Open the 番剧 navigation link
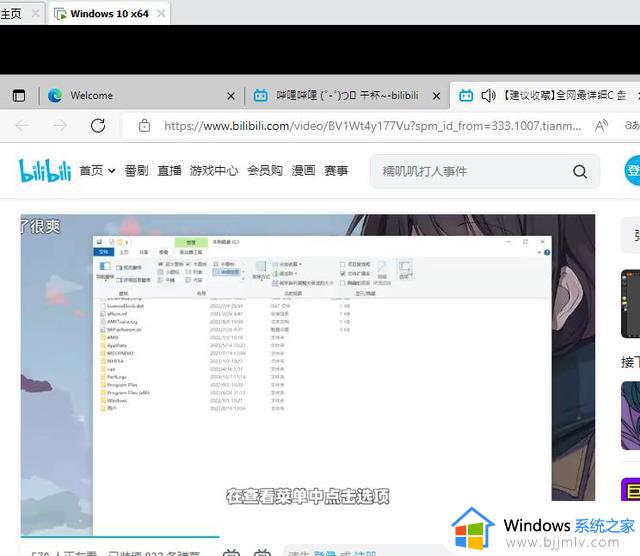This screenshot has height=556, width=640. 136,171
